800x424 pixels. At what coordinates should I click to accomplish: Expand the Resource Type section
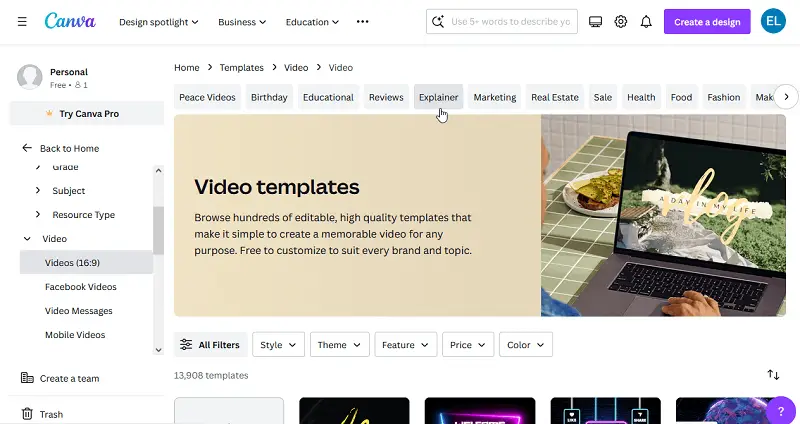pos(38,214)
